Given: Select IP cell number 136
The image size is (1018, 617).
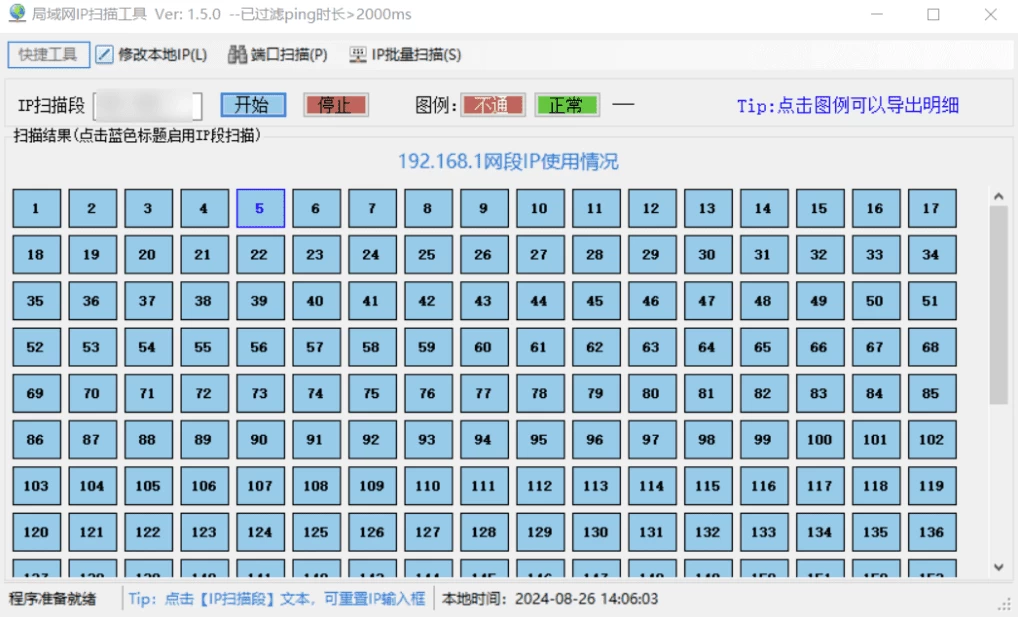Looking at the screenshot, I should point(931,532).
